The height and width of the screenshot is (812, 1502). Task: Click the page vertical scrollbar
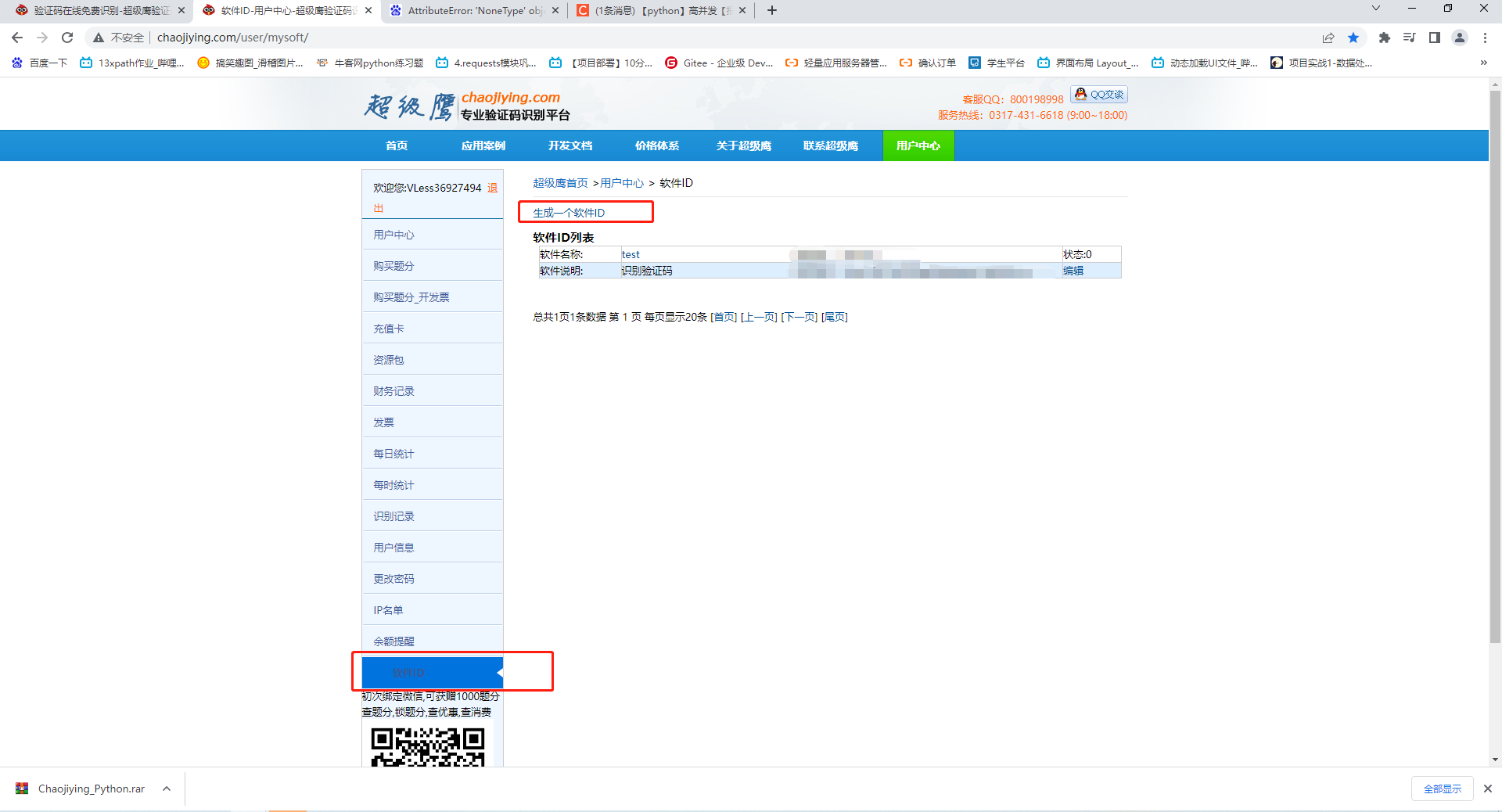[x=1495, y=368]
